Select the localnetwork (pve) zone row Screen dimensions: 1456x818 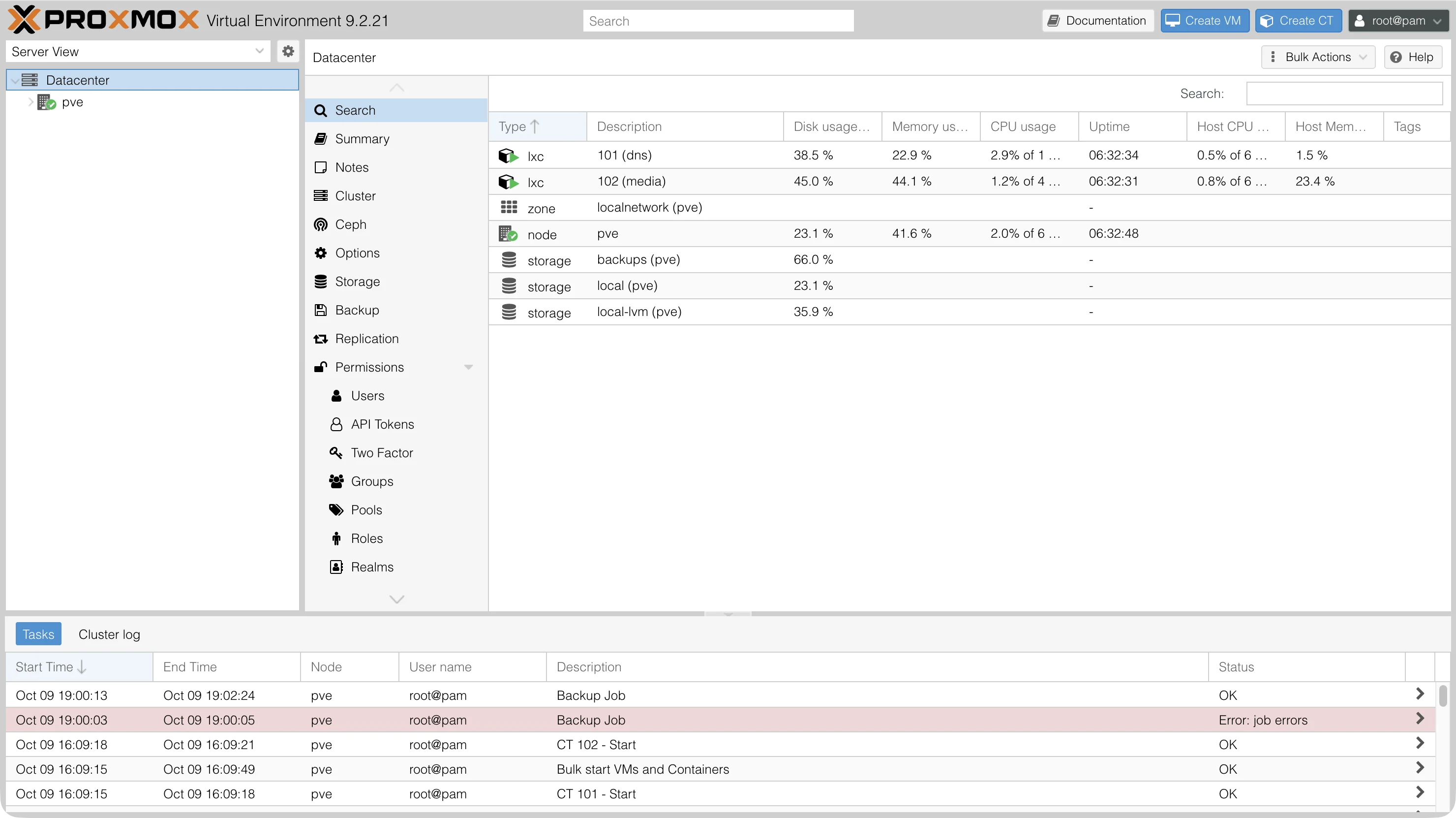[x=969, y=208]
